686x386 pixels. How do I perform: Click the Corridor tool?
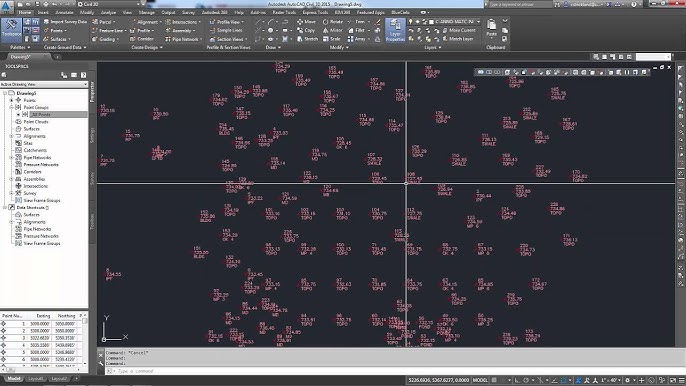point(142,39)
